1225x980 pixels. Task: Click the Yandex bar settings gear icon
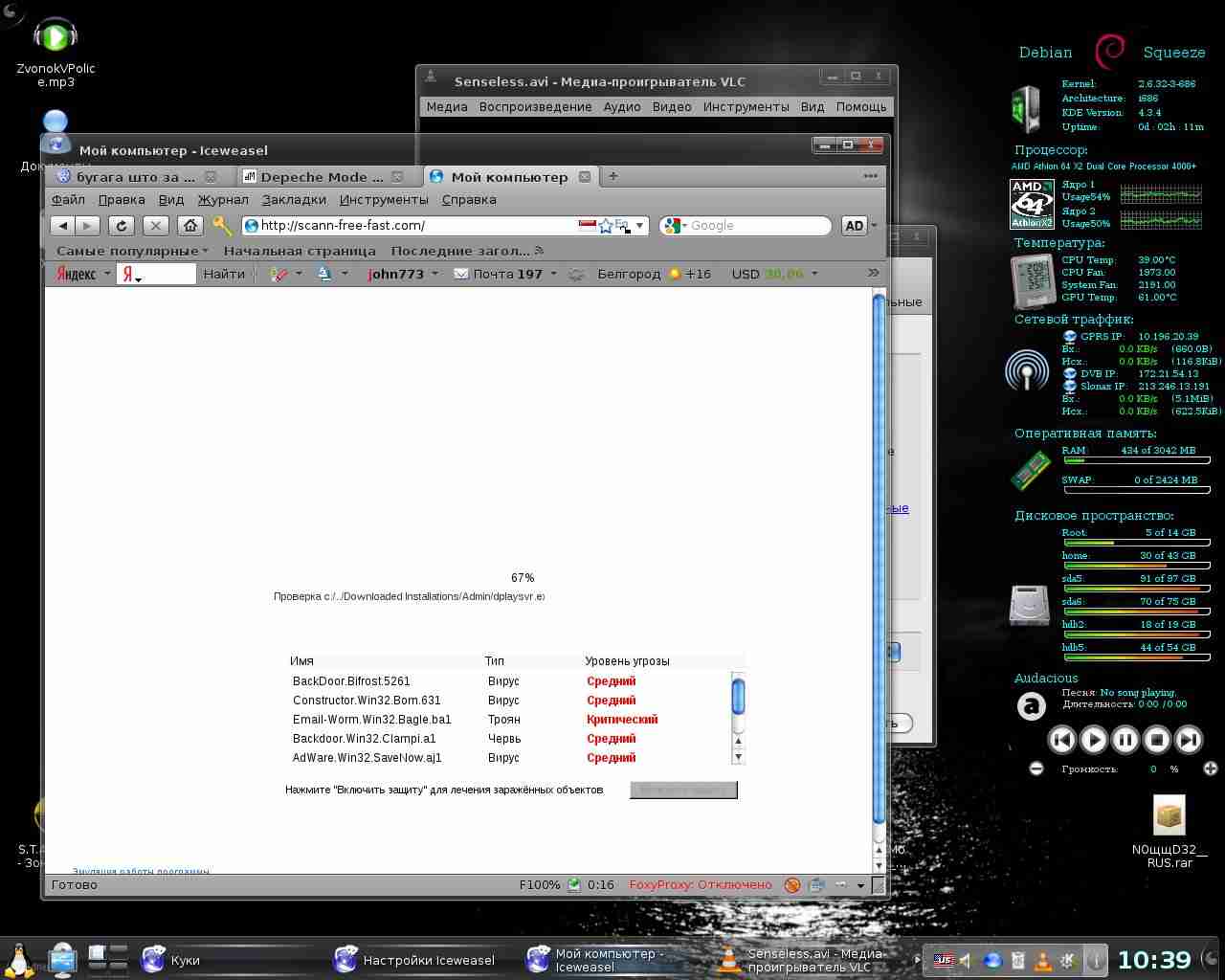click(576, 274)
